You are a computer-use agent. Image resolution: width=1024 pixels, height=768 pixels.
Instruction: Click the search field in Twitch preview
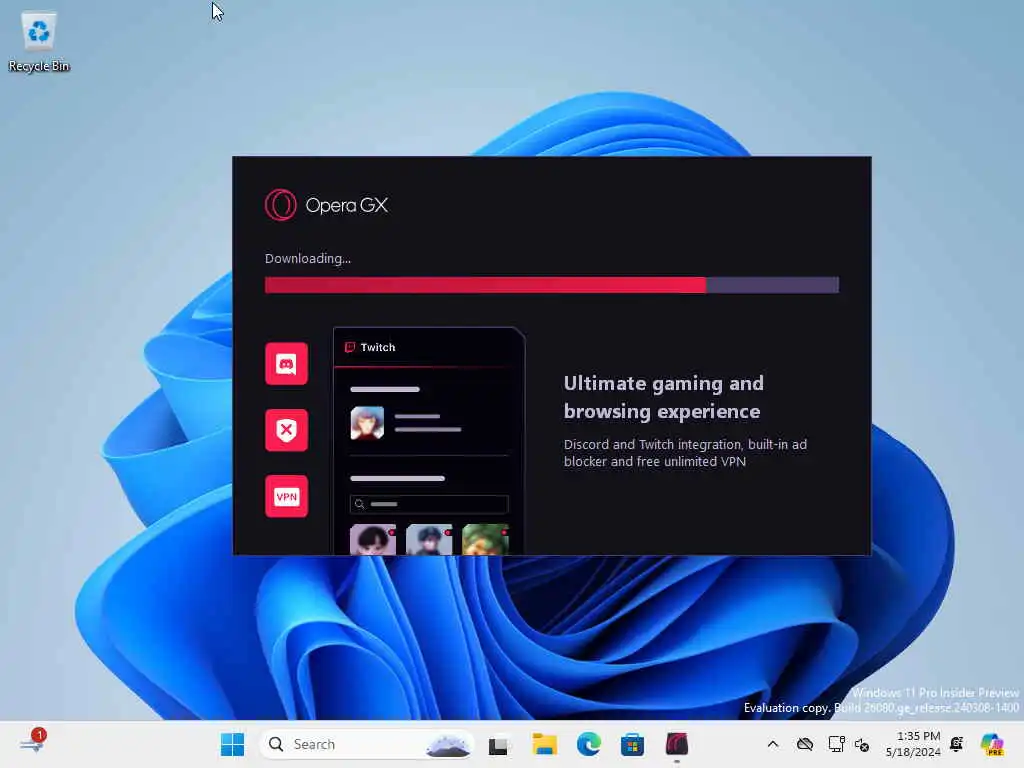click(x=429, y=504)
